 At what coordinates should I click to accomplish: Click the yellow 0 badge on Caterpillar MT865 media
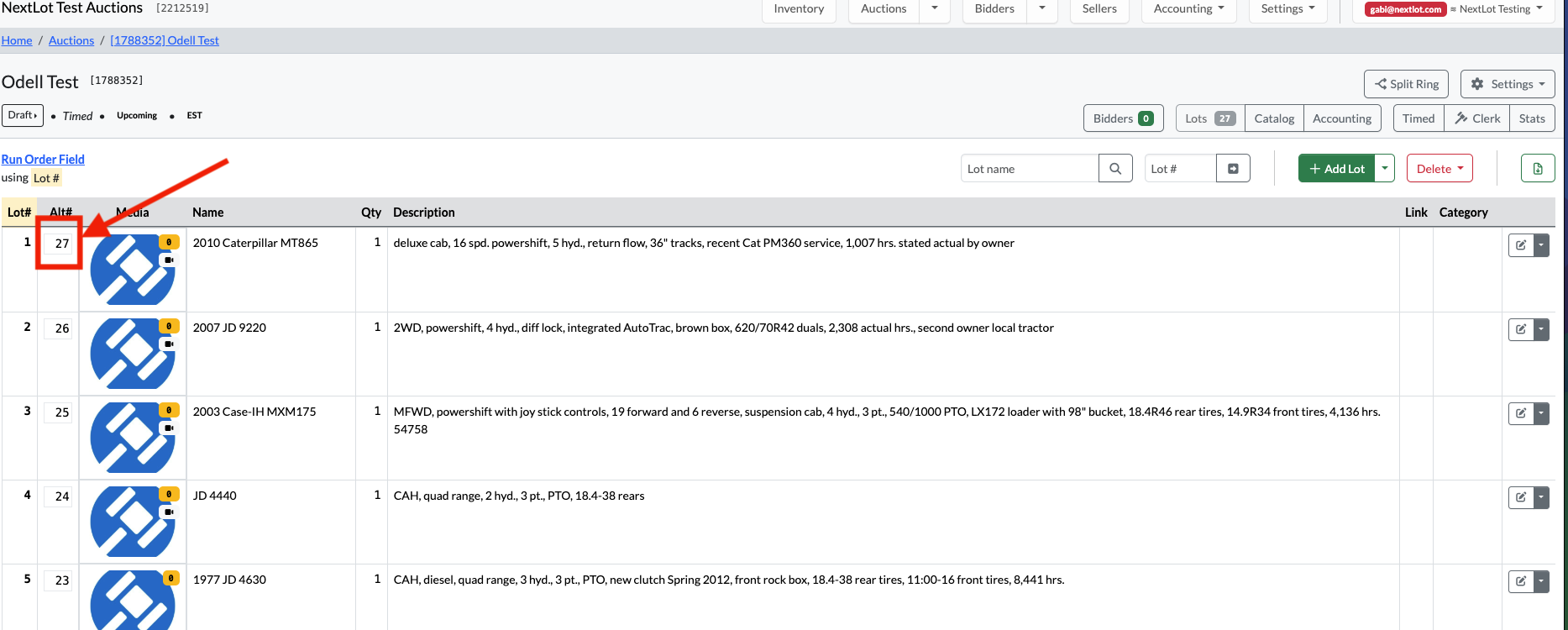(x=169, y=242)
